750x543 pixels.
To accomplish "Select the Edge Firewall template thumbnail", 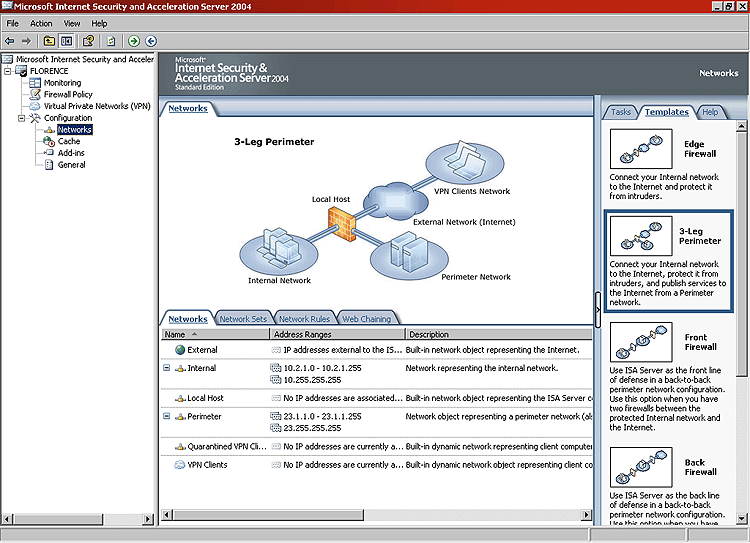I will pyautogui.click(x=641, y=149).
